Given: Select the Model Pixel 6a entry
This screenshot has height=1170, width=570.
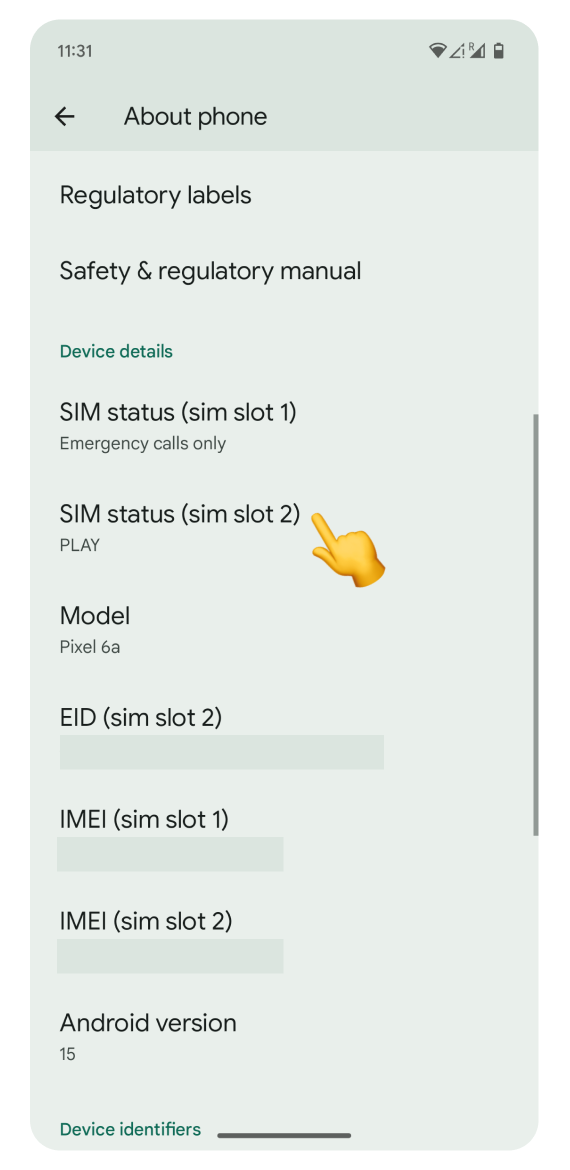Looking at the screenshot, I should pos(284,630).
